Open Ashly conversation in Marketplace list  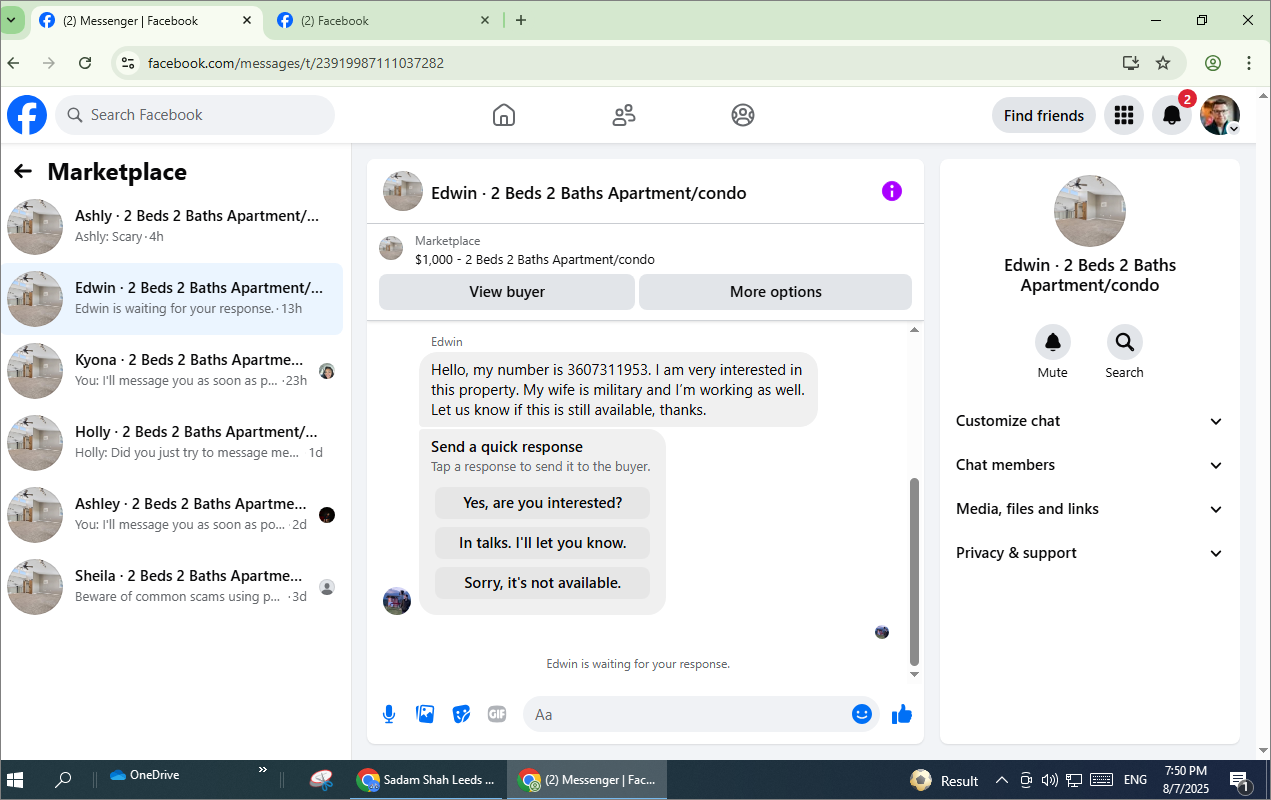172,226
